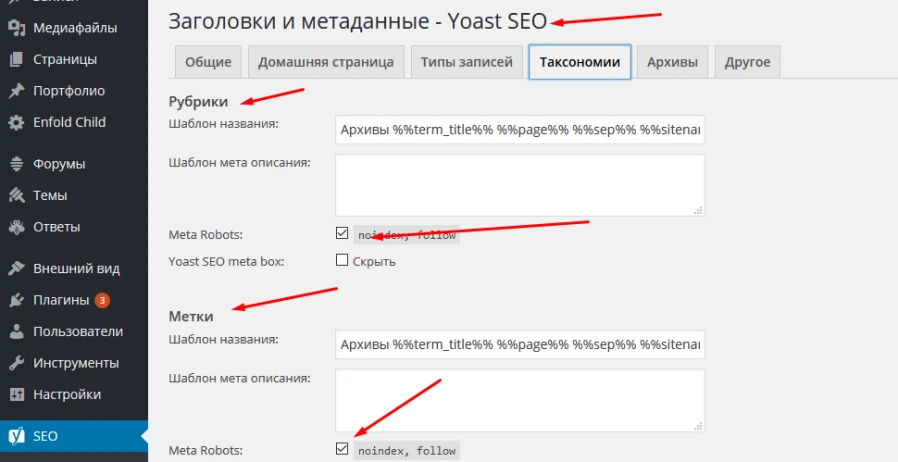Click the user icon beside Пользователи
This screenshot has width=898, height=462.
(17, 331)
